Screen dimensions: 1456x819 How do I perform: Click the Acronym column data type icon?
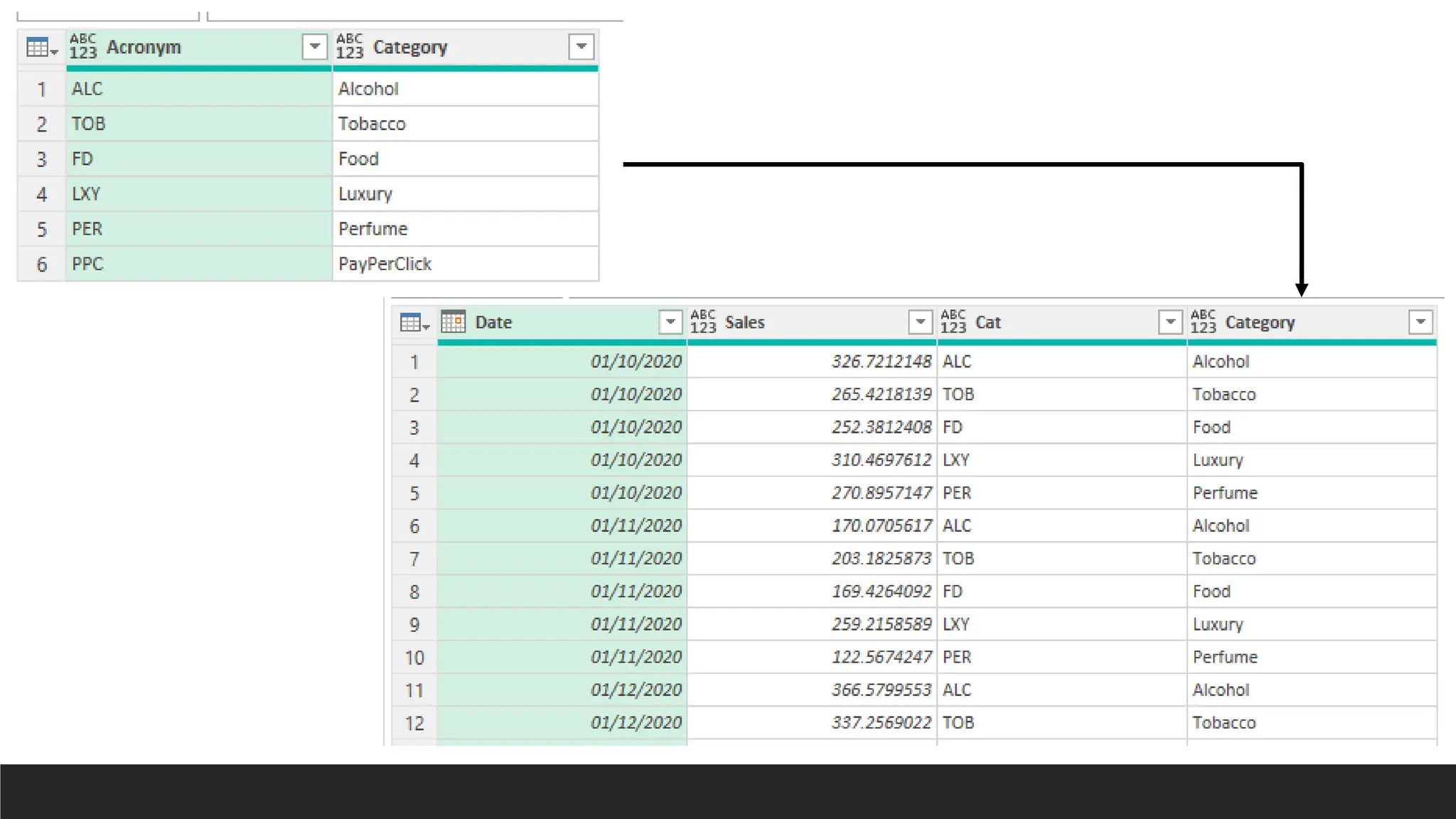[83, 47]
